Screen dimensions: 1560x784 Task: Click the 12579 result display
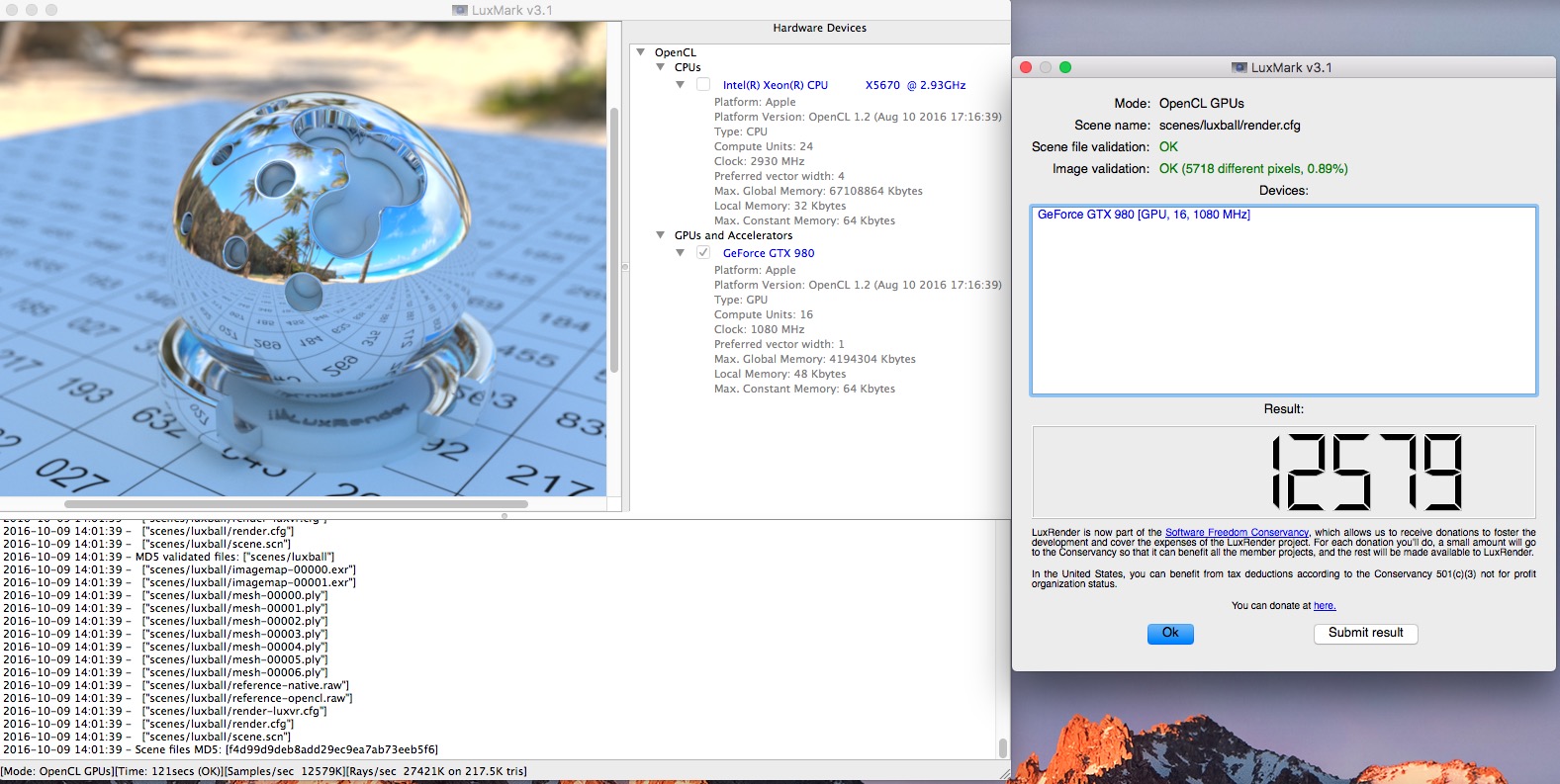pos(1284,473)
